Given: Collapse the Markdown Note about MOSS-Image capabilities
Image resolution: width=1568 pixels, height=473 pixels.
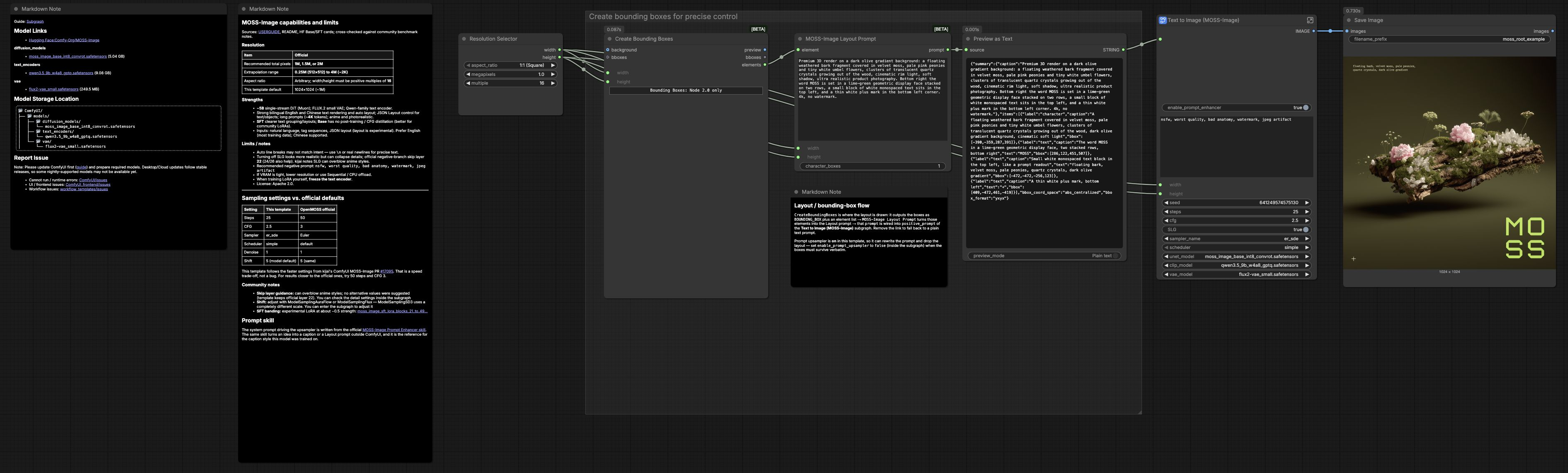Looking at the screenshot, I should click(x=243, y=9).
